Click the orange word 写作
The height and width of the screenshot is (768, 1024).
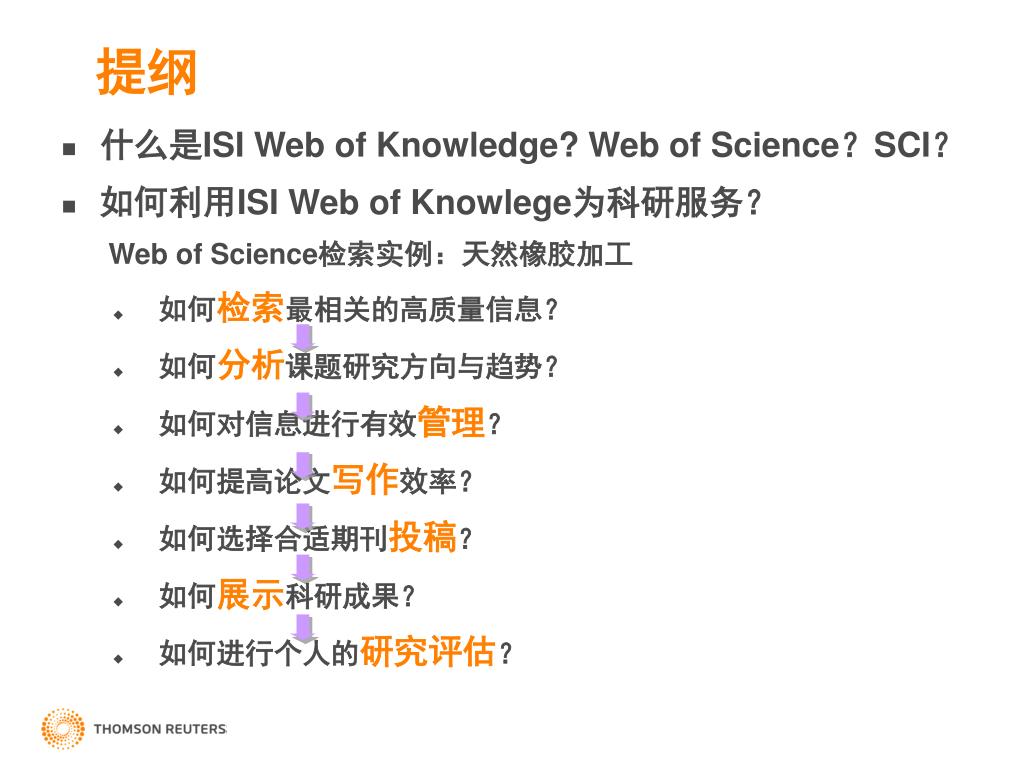365,480
